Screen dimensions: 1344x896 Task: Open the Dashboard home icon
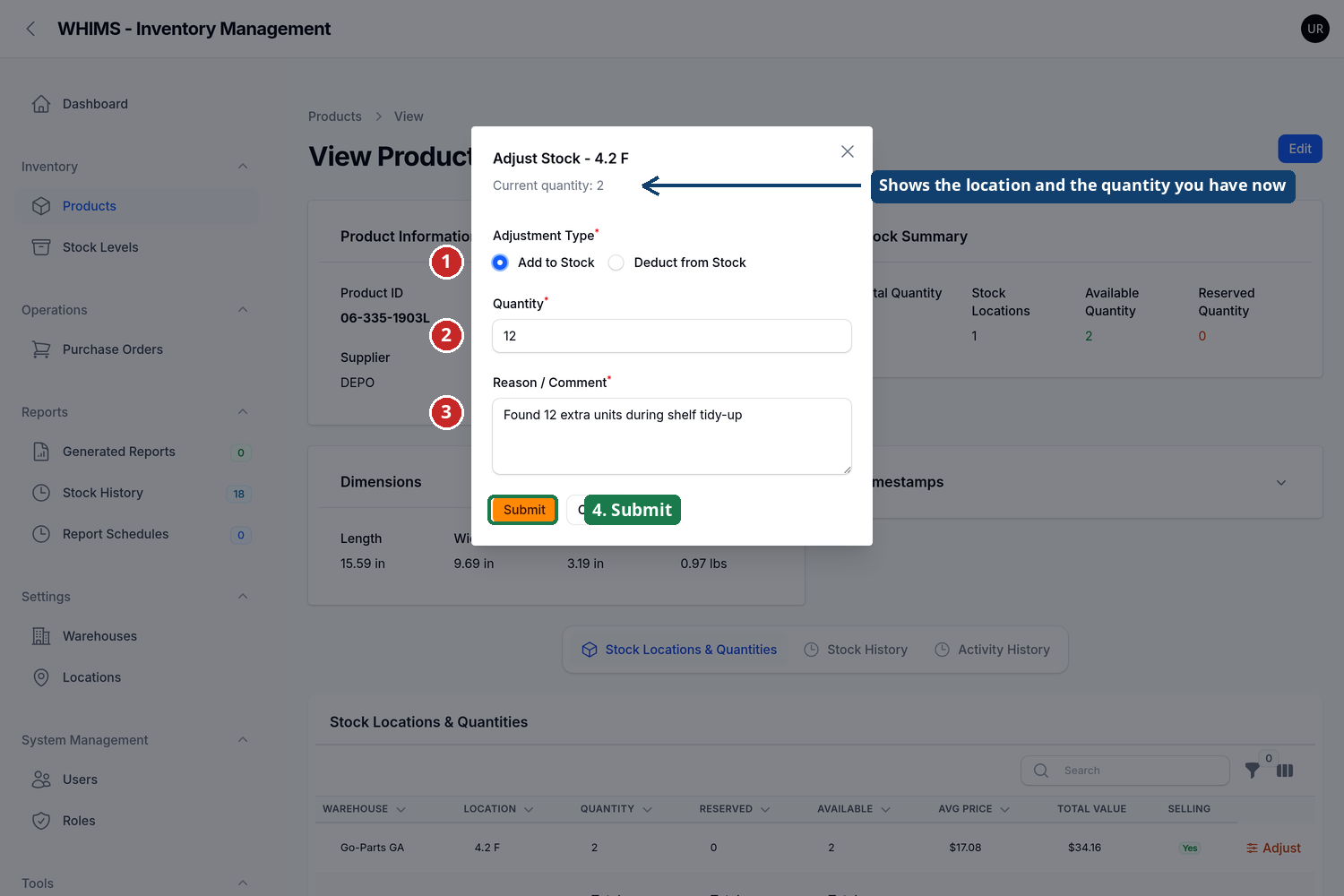tap(41, 104)
